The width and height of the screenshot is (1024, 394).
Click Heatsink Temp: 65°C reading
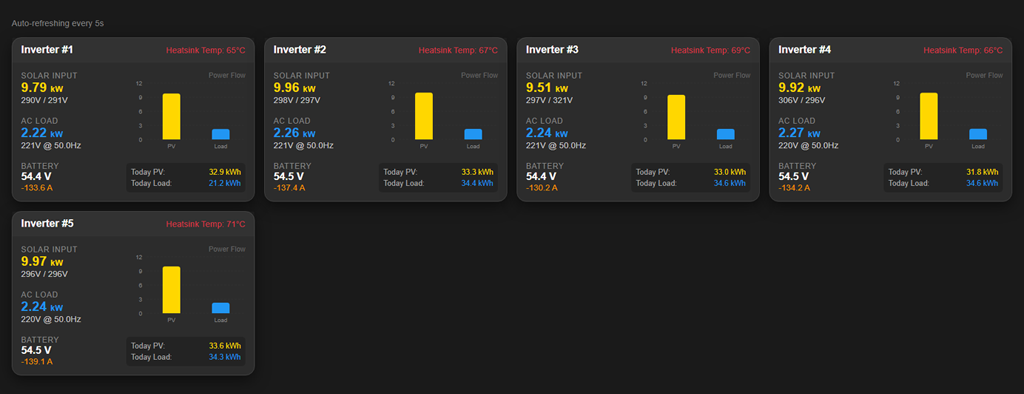click(x=206, y=50)
